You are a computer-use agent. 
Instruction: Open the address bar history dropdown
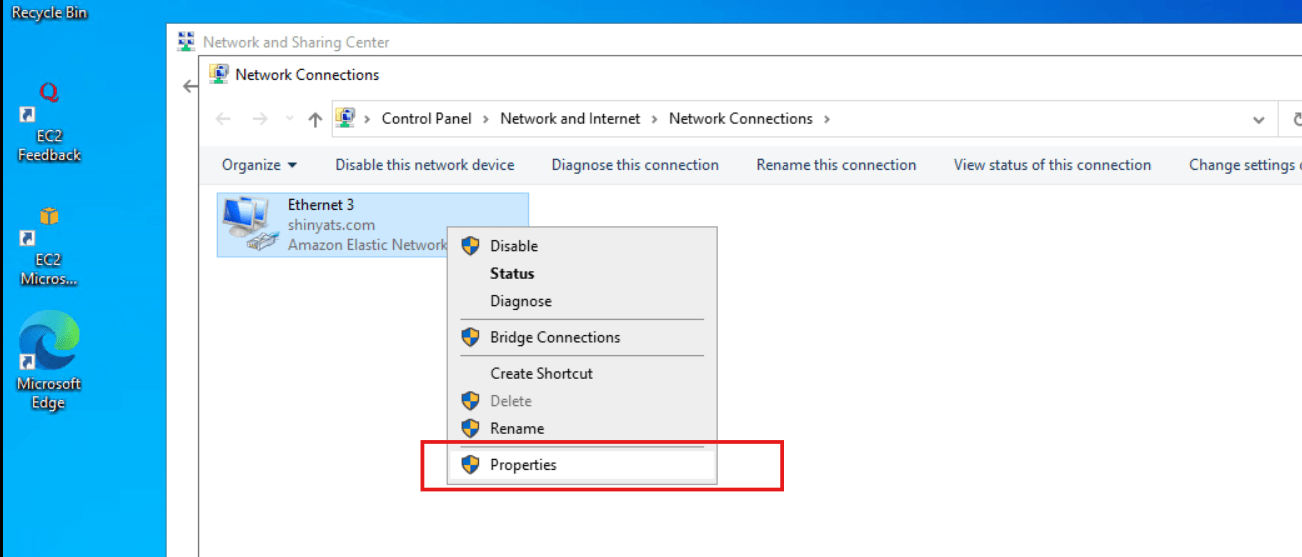(1258, 119)
